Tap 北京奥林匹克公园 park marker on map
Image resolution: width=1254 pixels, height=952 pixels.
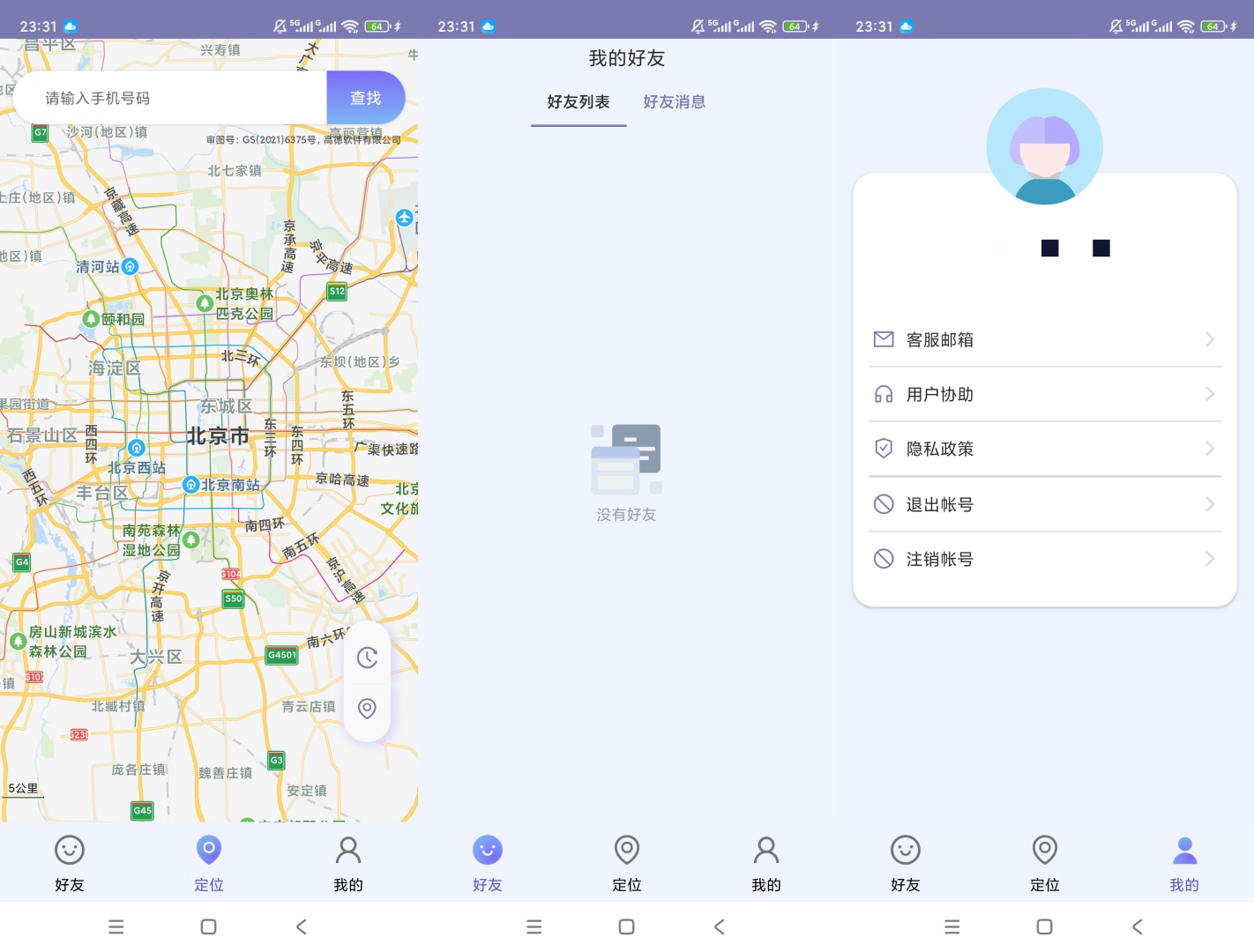(x=205, y=303)
